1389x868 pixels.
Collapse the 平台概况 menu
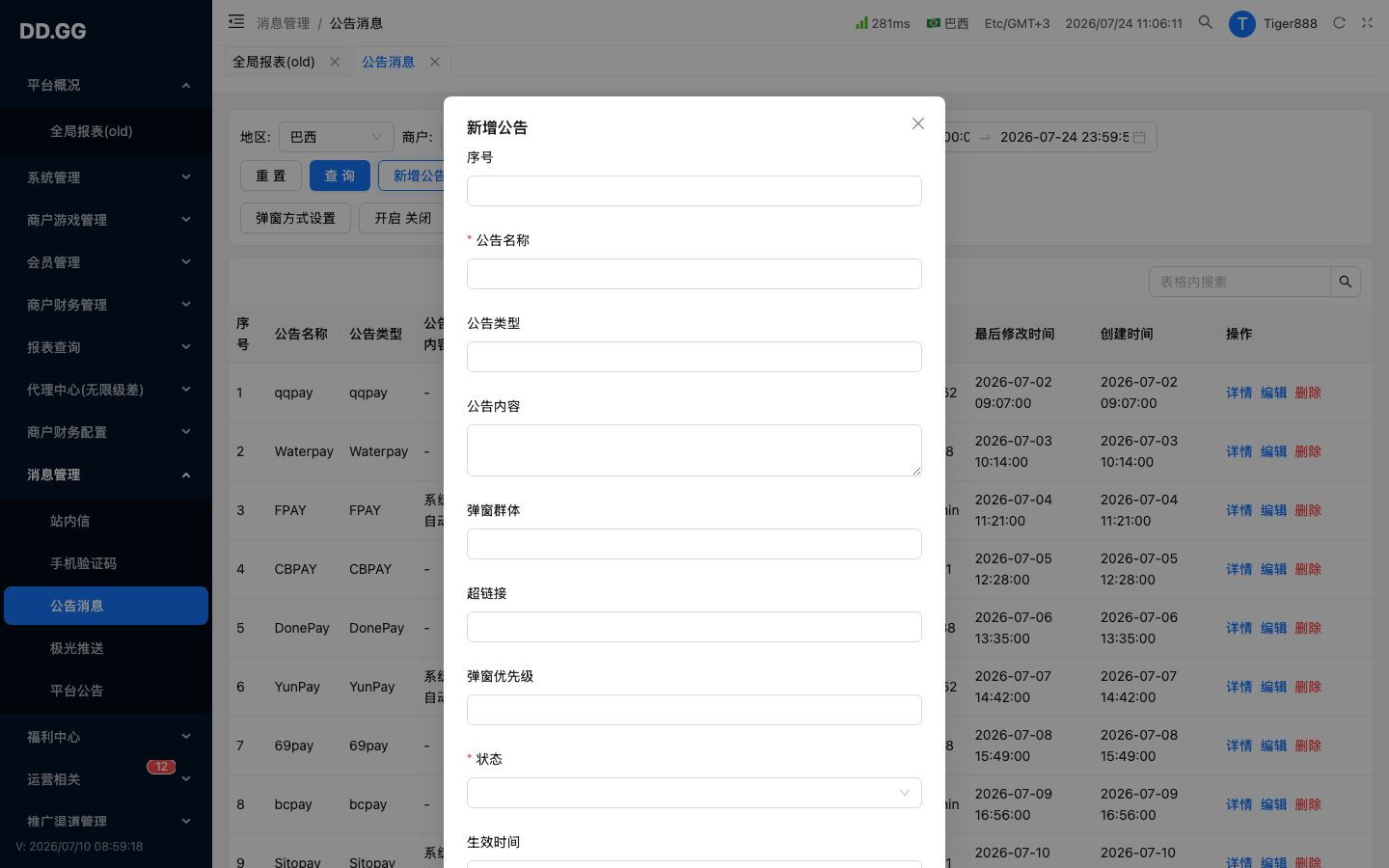(106, 85)
